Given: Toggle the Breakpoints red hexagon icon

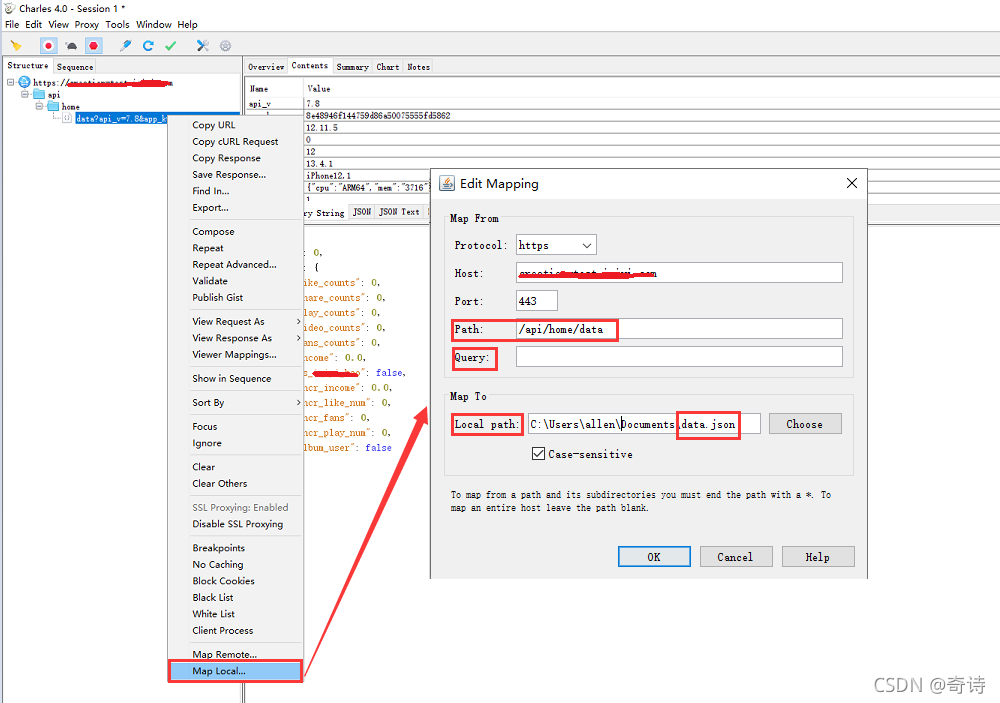Looking at the screenshot, I should pyautogui.click(x=94, y=46).
